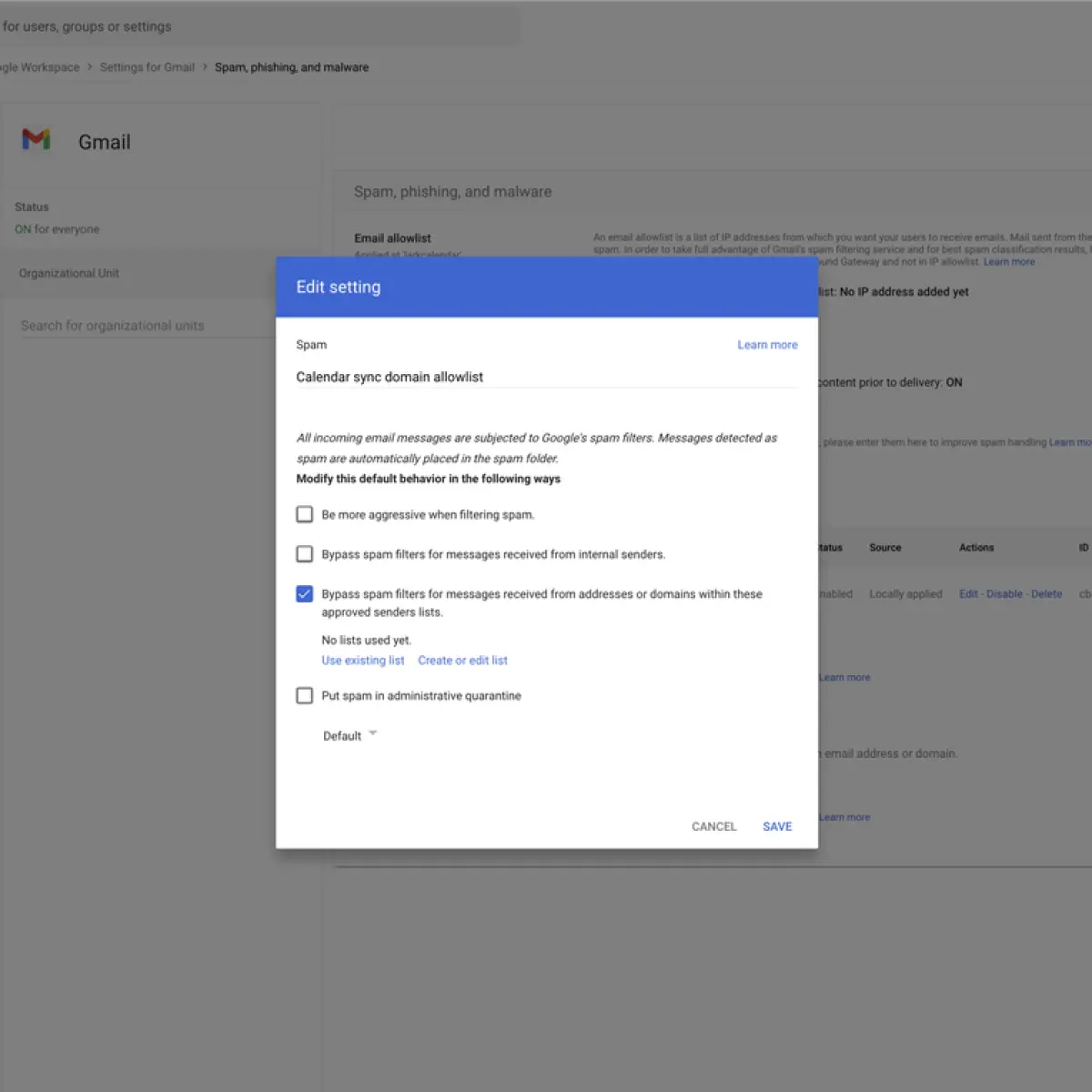Check bypass spam filters for internal senders
This screenshot has width=1092, height=1092.
pos(305,554)
